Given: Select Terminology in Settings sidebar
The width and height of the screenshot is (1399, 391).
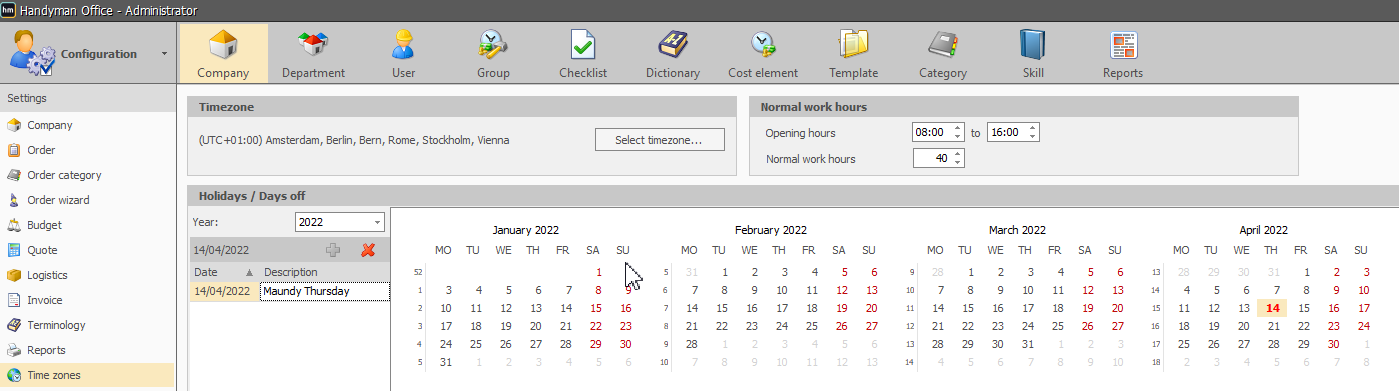Looking at the screenshot, I should (x=87, y=325).
